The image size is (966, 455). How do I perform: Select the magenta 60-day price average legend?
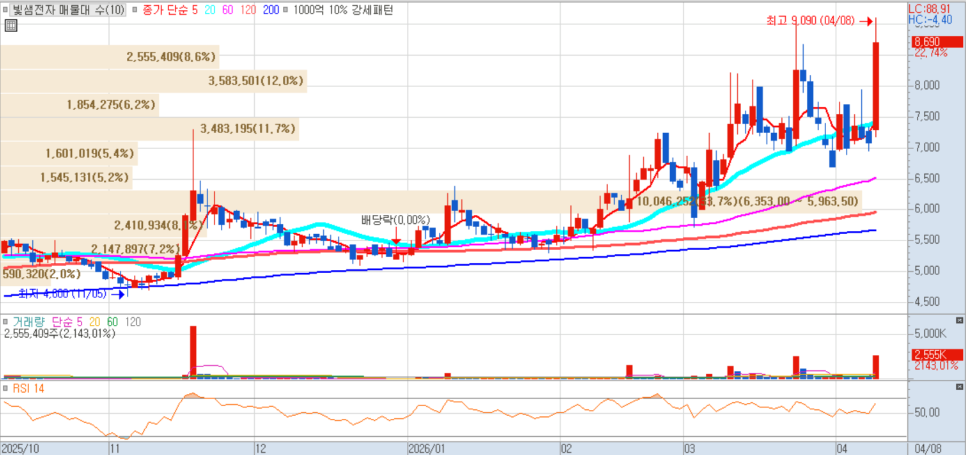(x=226, y=10)
